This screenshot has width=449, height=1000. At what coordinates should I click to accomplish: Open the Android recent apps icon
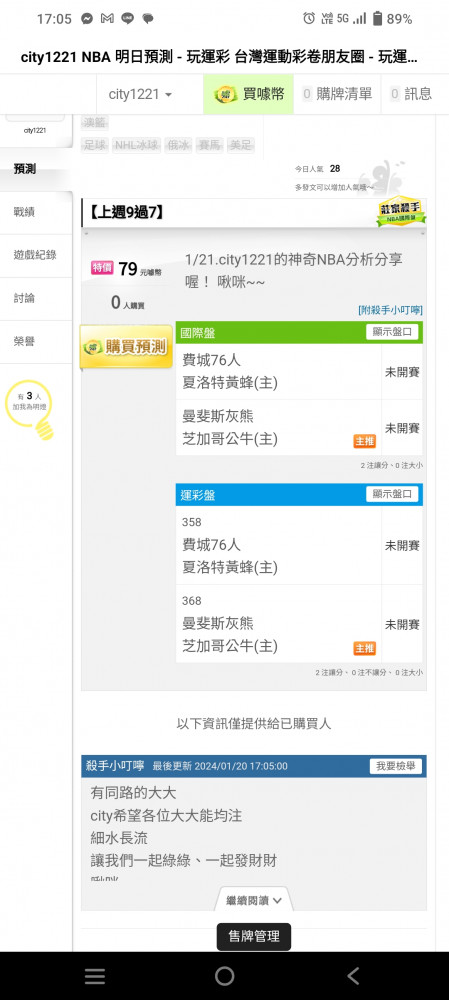tap(95, 976)
